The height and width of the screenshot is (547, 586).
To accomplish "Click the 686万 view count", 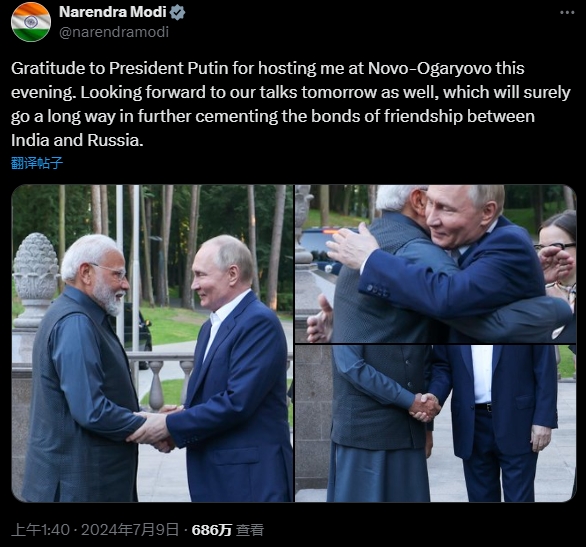I will [x=212, y=530].
